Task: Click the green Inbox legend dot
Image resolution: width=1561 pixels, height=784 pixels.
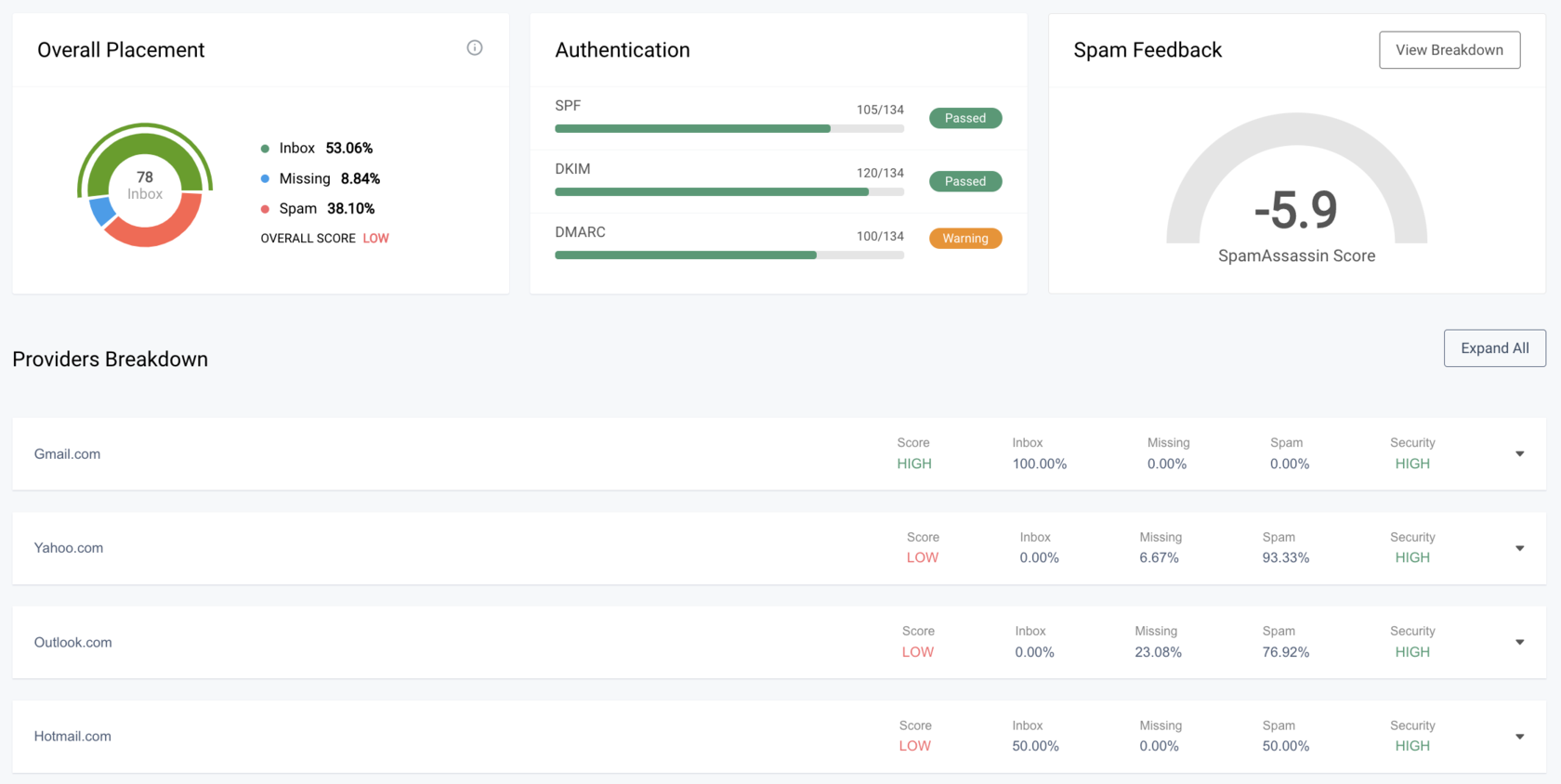Action: (265, 149)
